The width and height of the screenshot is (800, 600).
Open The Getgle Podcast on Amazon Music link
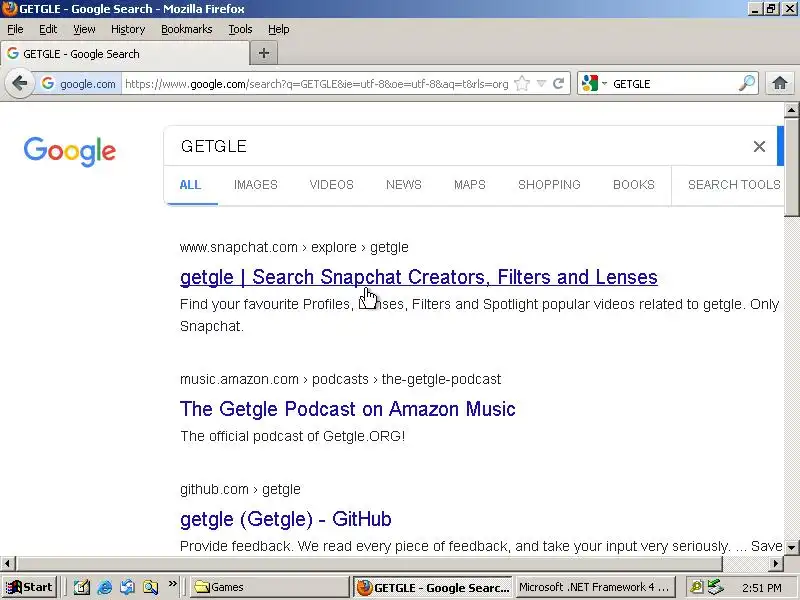(348, 409)
